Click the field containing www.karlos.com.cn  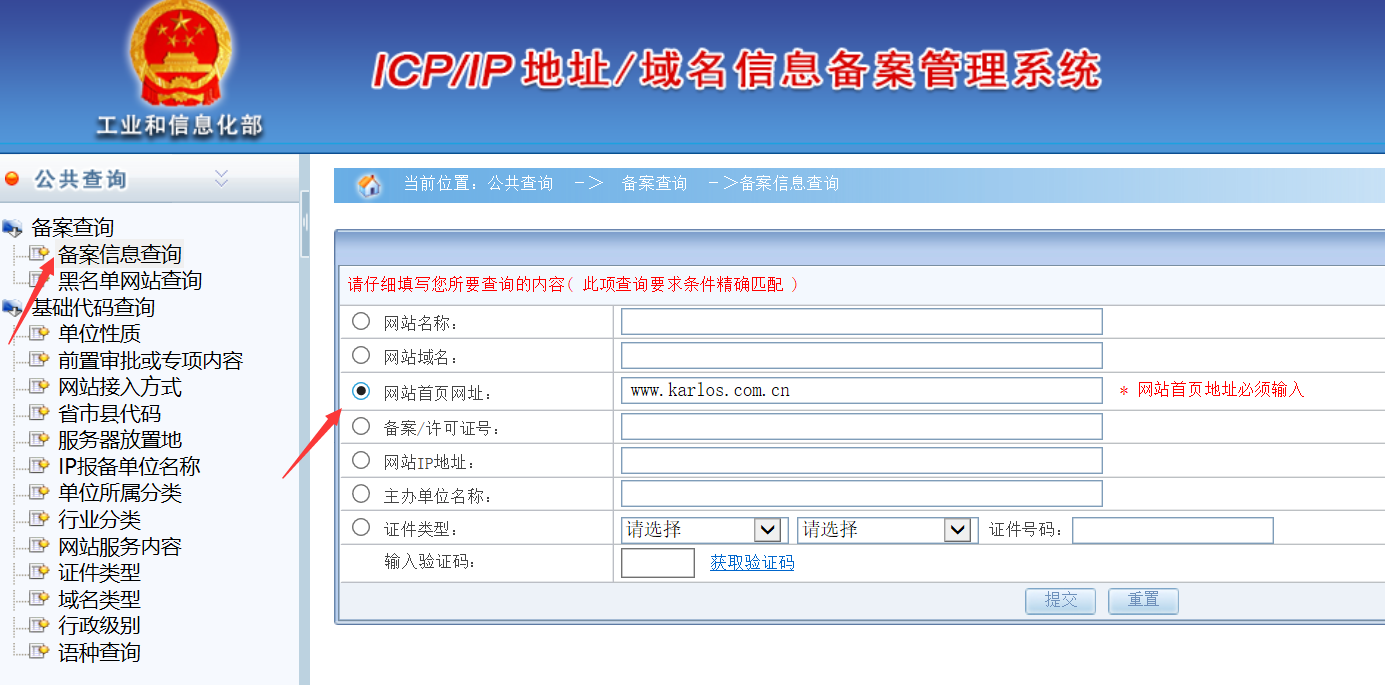point(862,390)
